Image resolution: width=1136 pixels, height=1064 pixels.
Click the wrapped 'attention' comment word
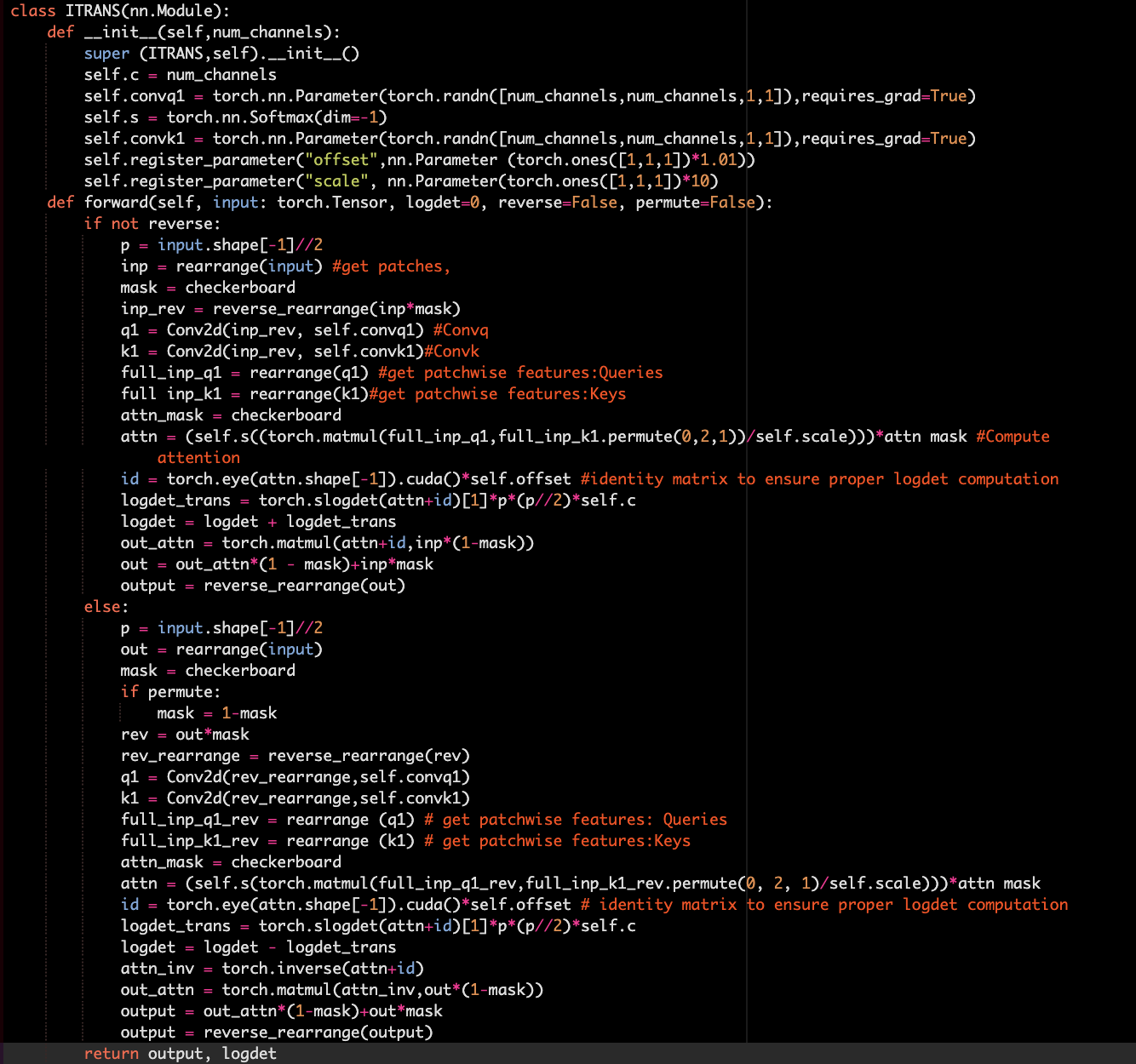[x=198, y=458]
